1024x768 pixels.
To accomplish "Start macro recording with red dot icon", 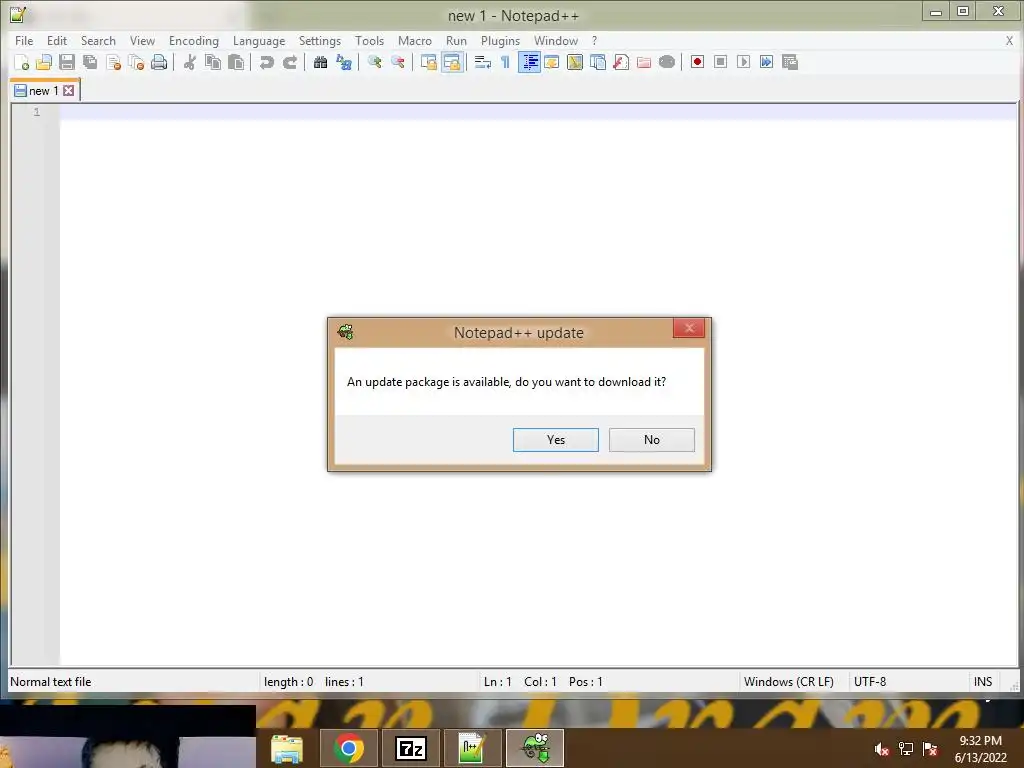I will pos(697,62).
